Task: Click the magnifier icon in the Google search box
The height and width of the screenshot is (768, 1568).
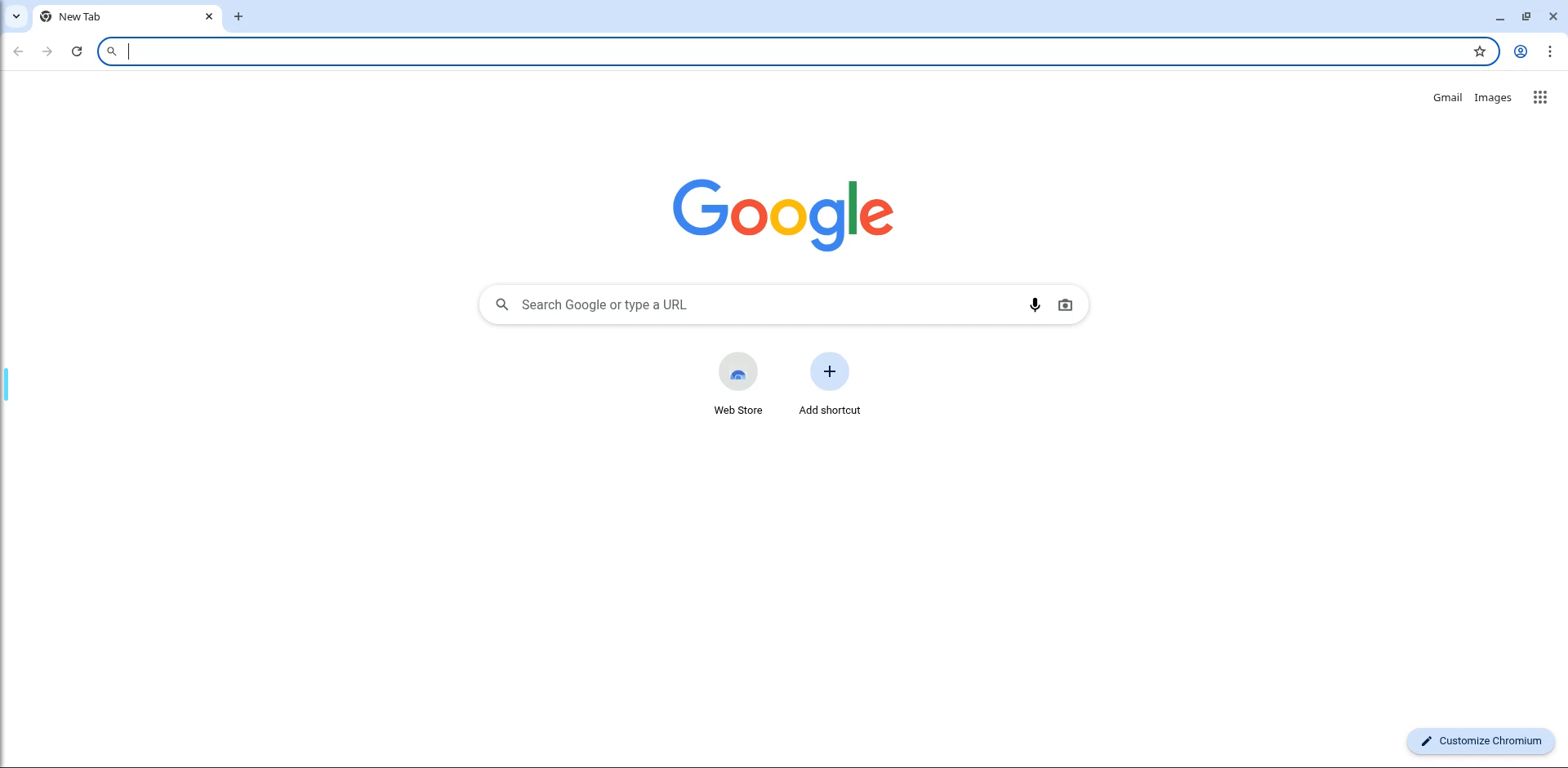Action: click(502, 304)
